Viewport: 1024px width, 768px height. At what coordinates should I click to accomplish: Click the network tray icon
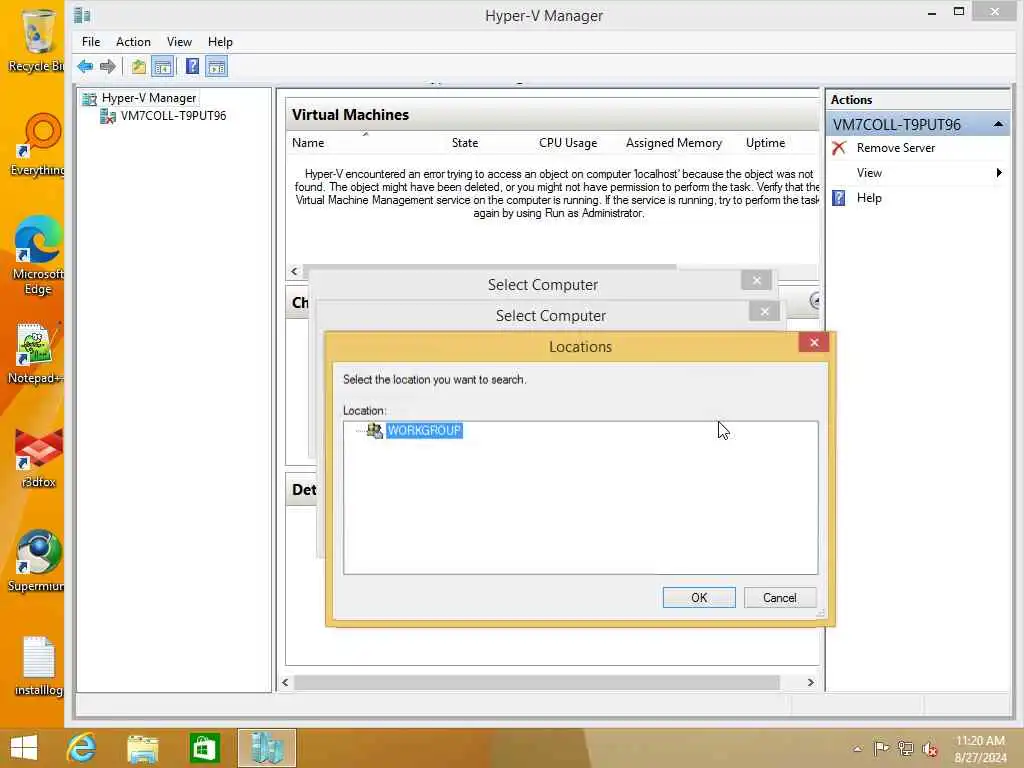[x=905, y=748]
